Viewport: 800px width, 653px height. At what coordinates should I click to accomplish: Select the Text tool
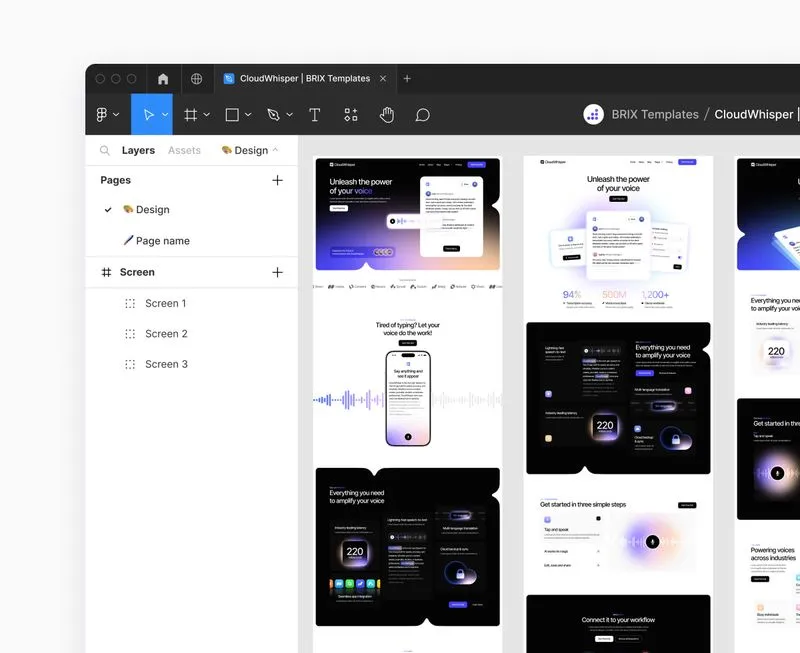pos(314,114)
